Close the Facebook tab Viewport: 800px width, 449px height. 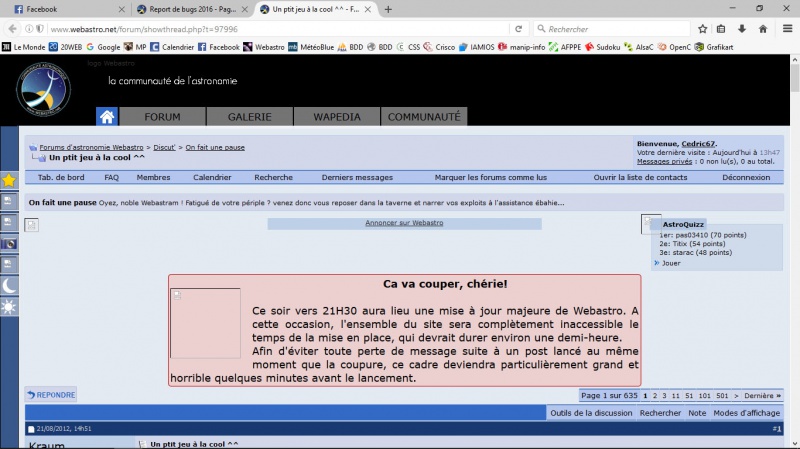pos(121,9)
